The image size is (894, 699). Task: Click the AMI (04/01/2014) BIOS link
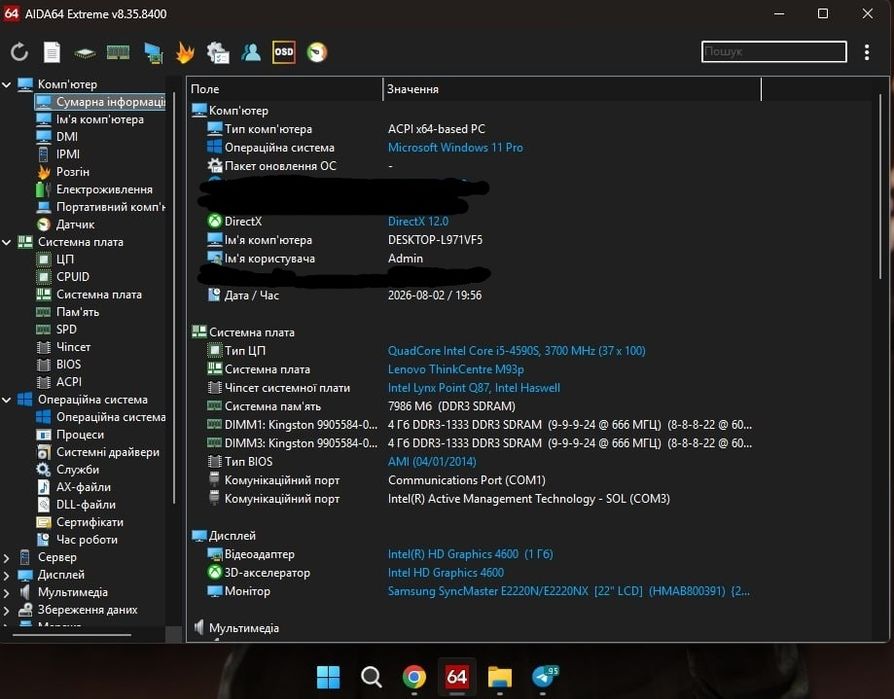pyautogui.click(x=432, y=462)
